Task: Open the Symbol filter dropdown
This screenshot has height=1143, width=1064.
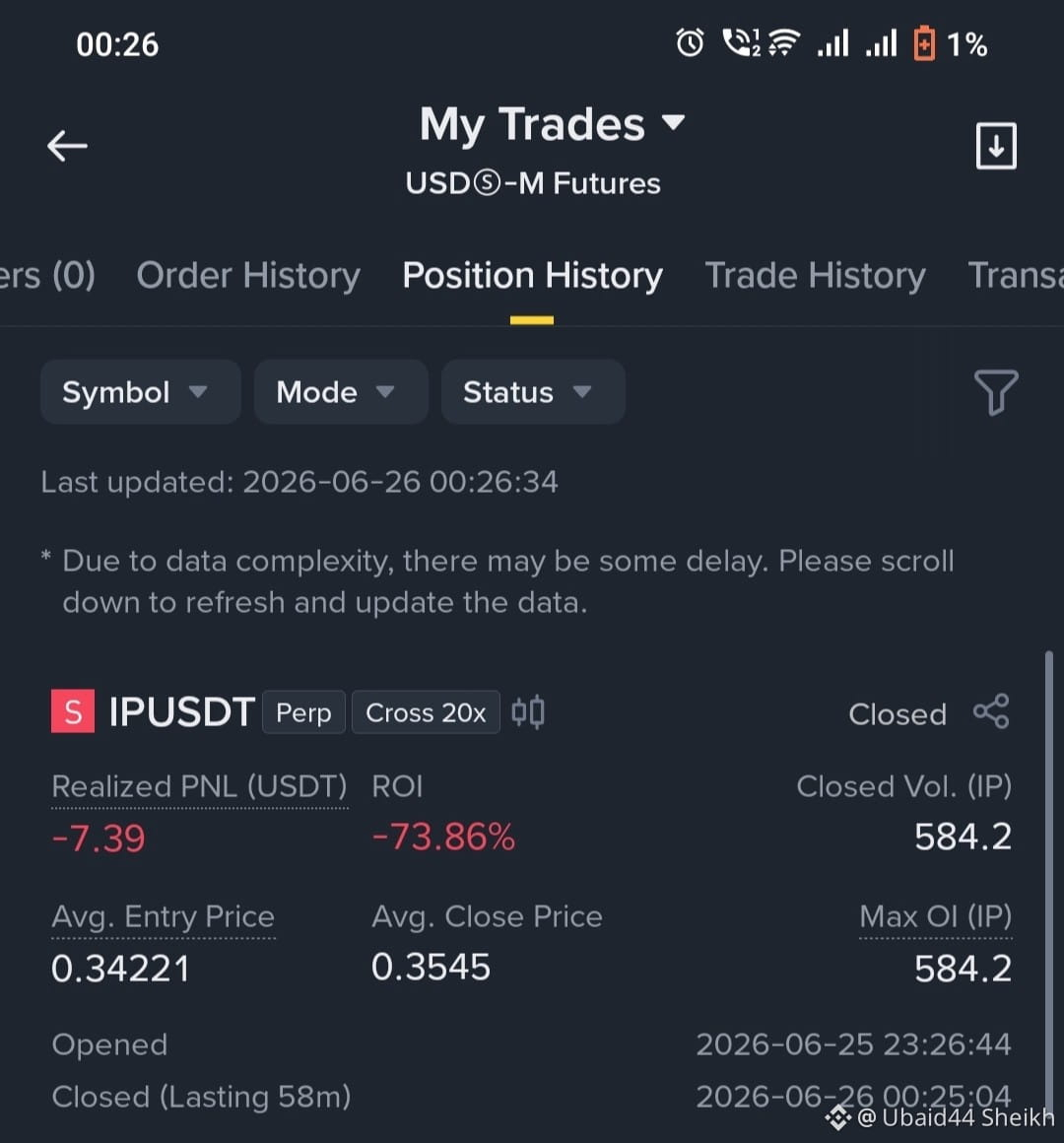Action: pyautogui.click(x=141, y=392)
